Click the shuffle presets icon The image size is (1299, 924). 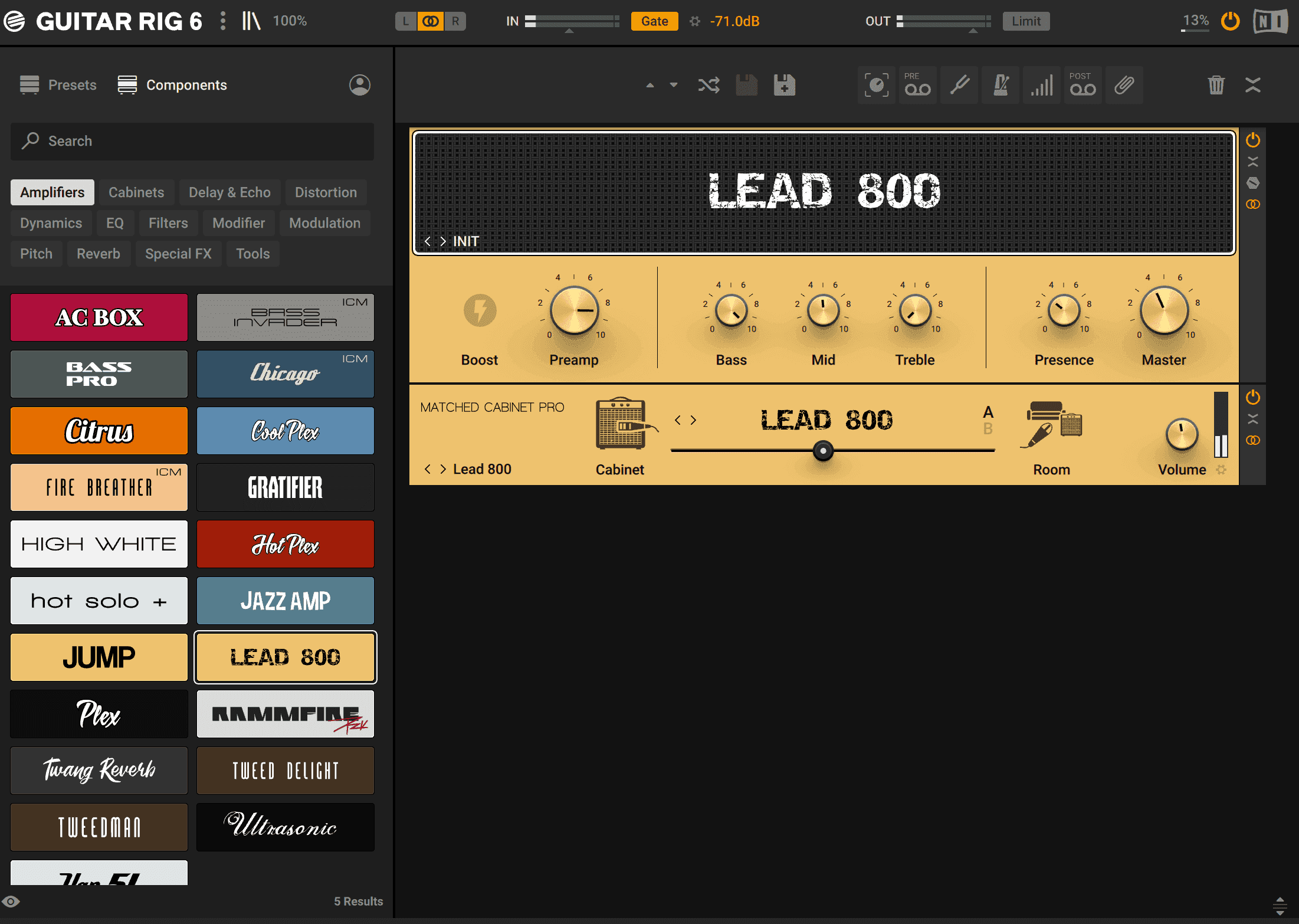[x=708, y=85]
